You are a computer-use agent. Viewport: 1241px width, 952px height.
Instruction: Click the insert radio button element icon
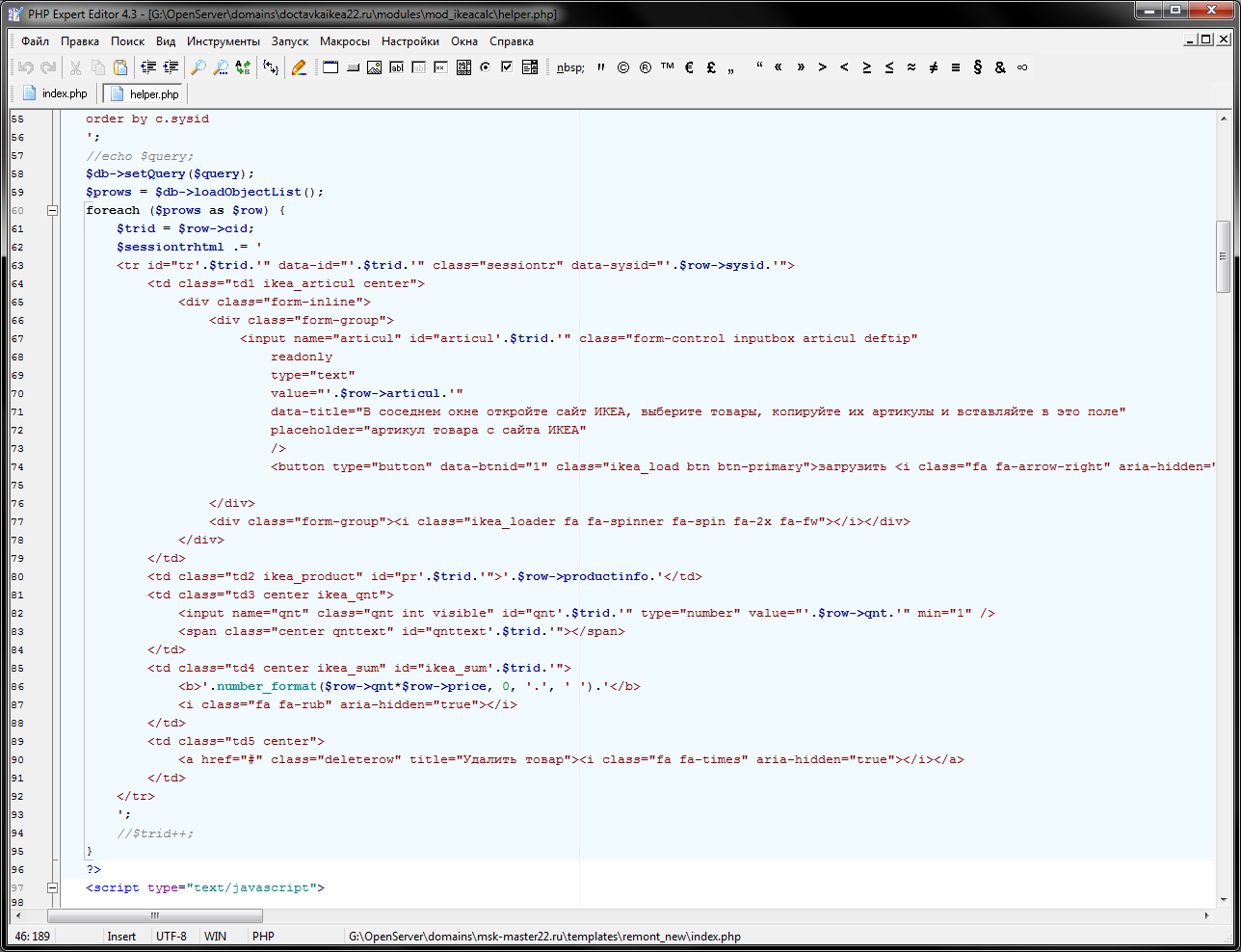point(485,67)
